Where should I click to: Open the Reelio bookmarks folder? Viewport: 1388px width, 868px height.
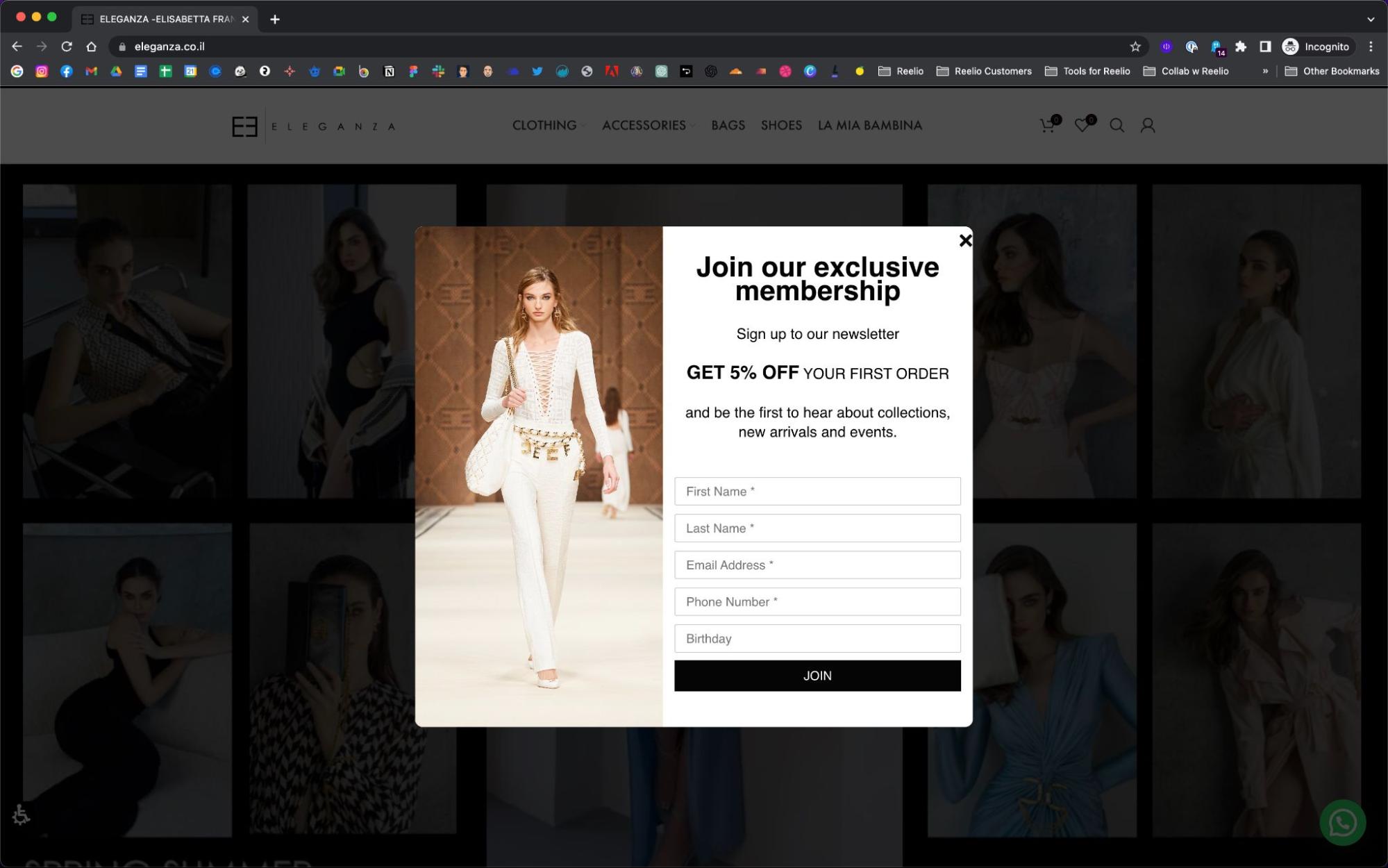pyautogui.click(x=901, y=71)
